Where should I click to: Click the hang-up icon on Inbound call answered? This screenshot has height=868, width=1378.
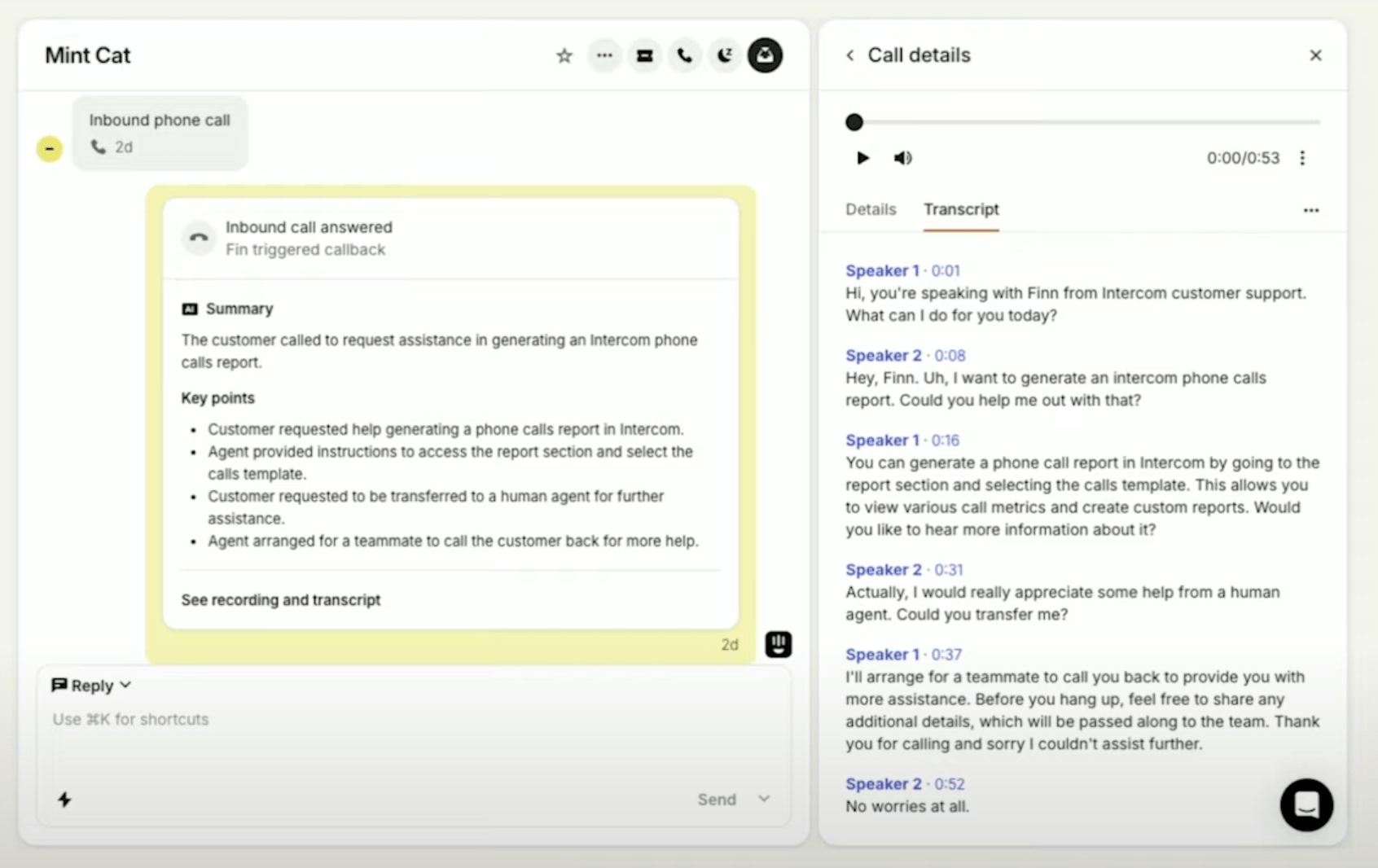(199, 238)
